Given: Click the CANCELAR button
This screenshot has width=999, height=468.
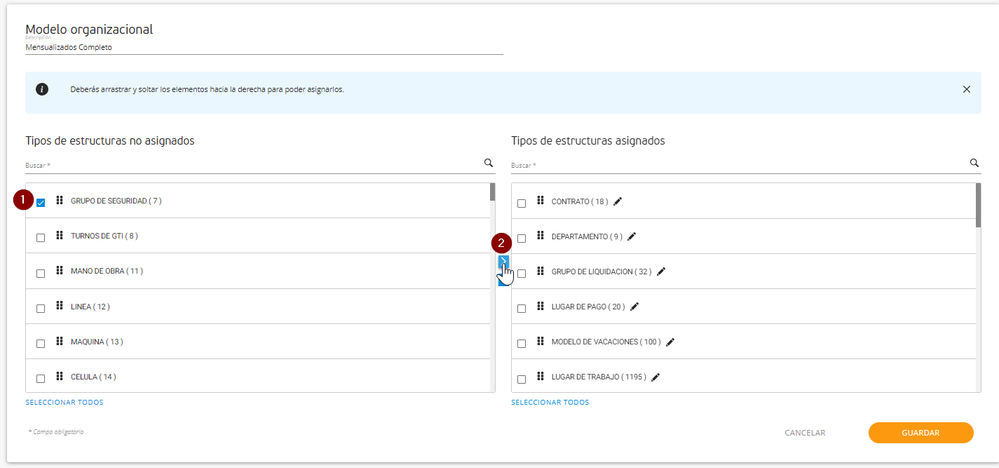Looking at the screenshot, I should point(805,433).
